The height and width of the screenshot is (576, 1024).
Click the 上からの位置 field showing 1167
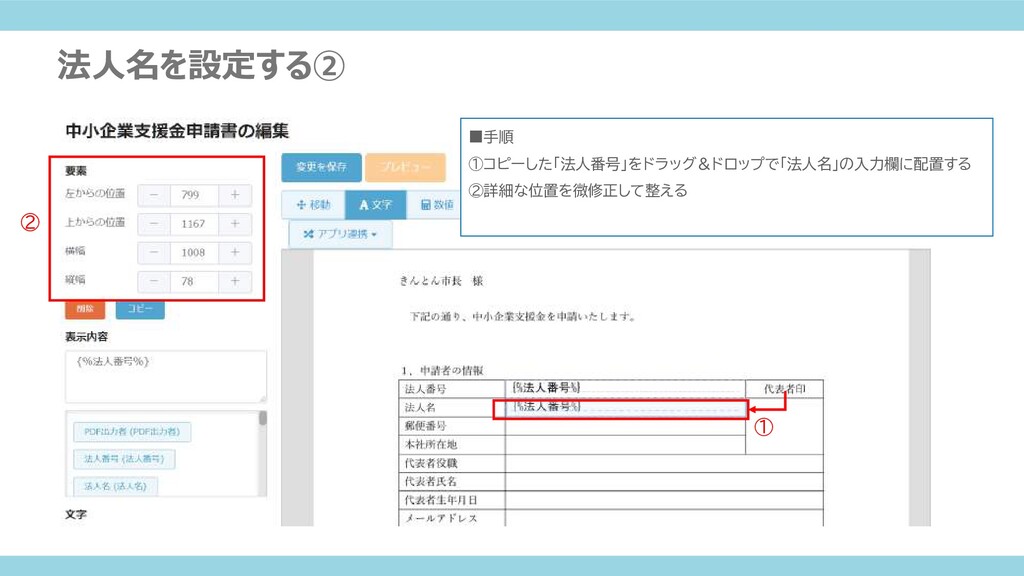coord(195,223)
